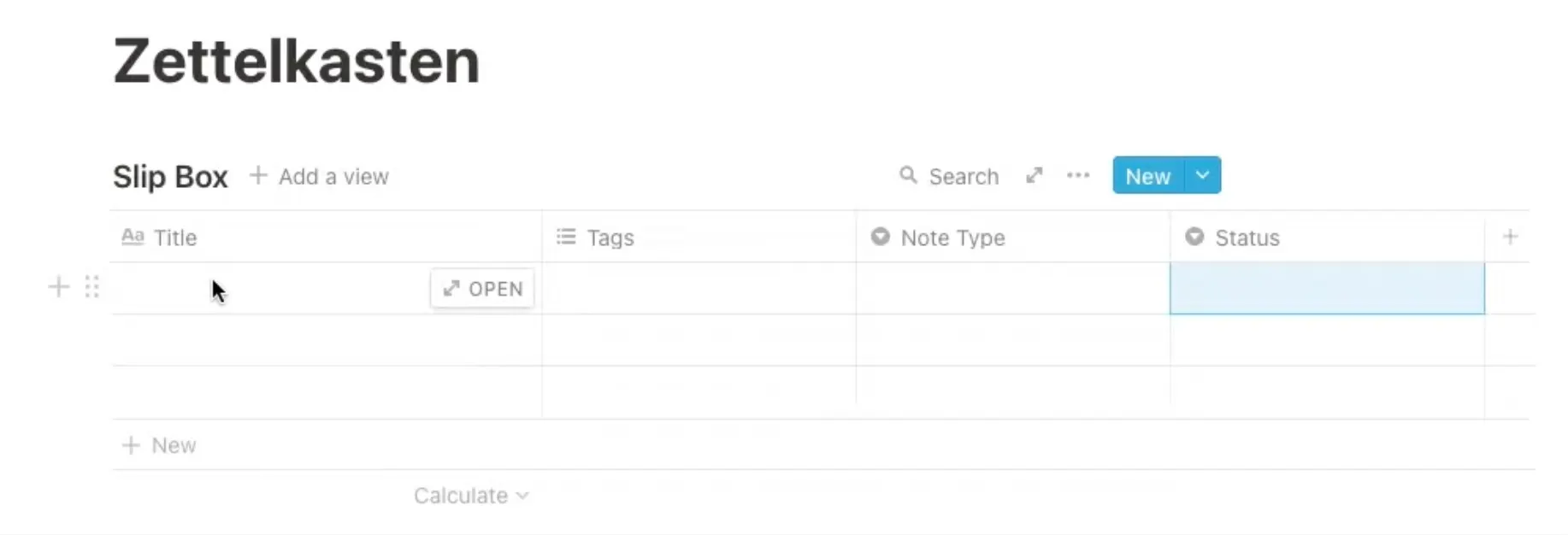Click the Zettelkasten page title
Viewport: 1568px width, 535px height.
(x=297, y=62)
